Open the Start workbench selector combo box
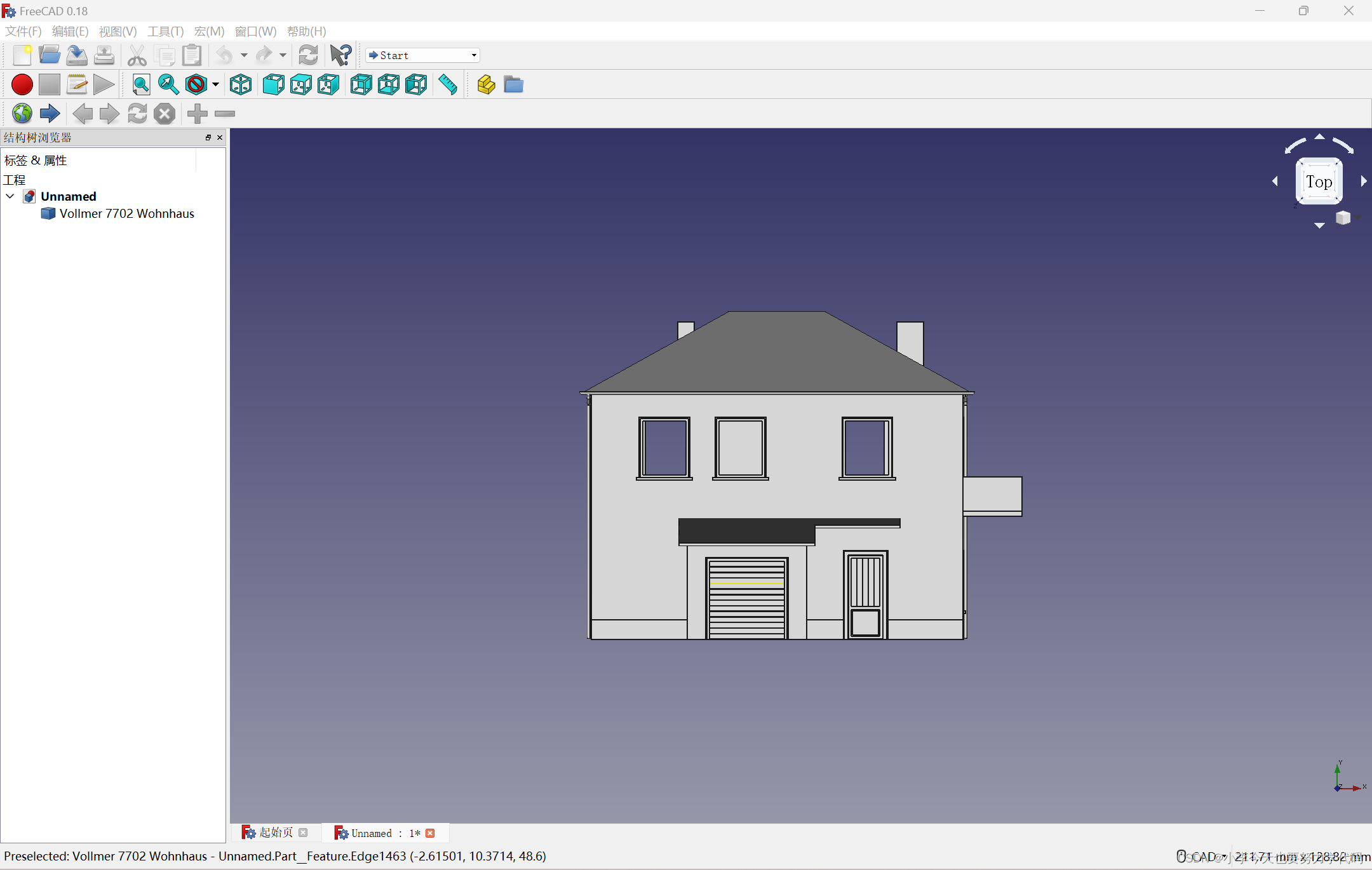Image resolution: width=1372 pixels, height=870 pixels. (422, 55)
